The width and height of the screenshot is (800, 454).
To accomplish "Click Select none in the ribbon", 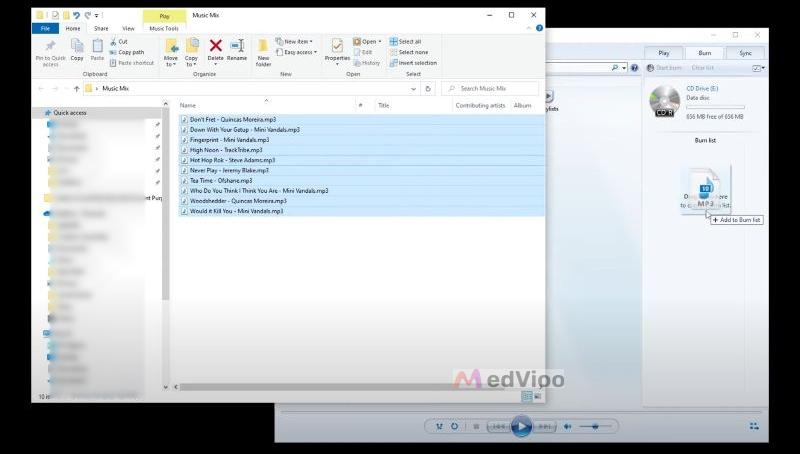I will coord(409,52).
